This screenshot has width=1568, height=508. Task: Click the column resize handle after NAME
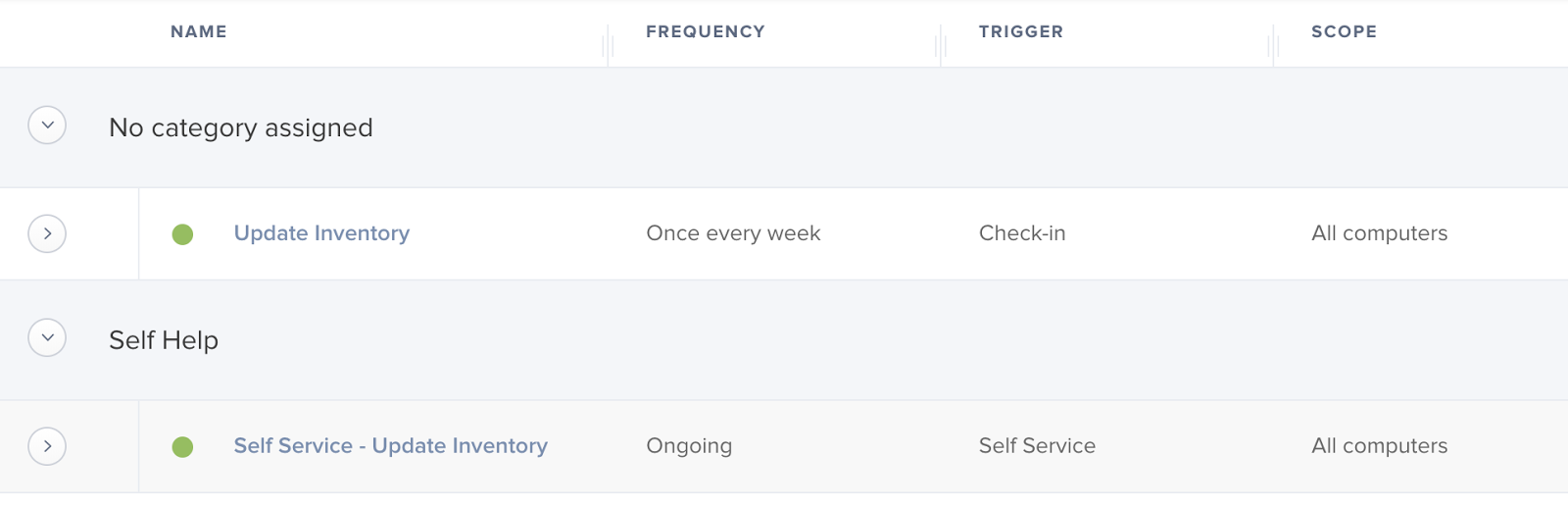608,45
